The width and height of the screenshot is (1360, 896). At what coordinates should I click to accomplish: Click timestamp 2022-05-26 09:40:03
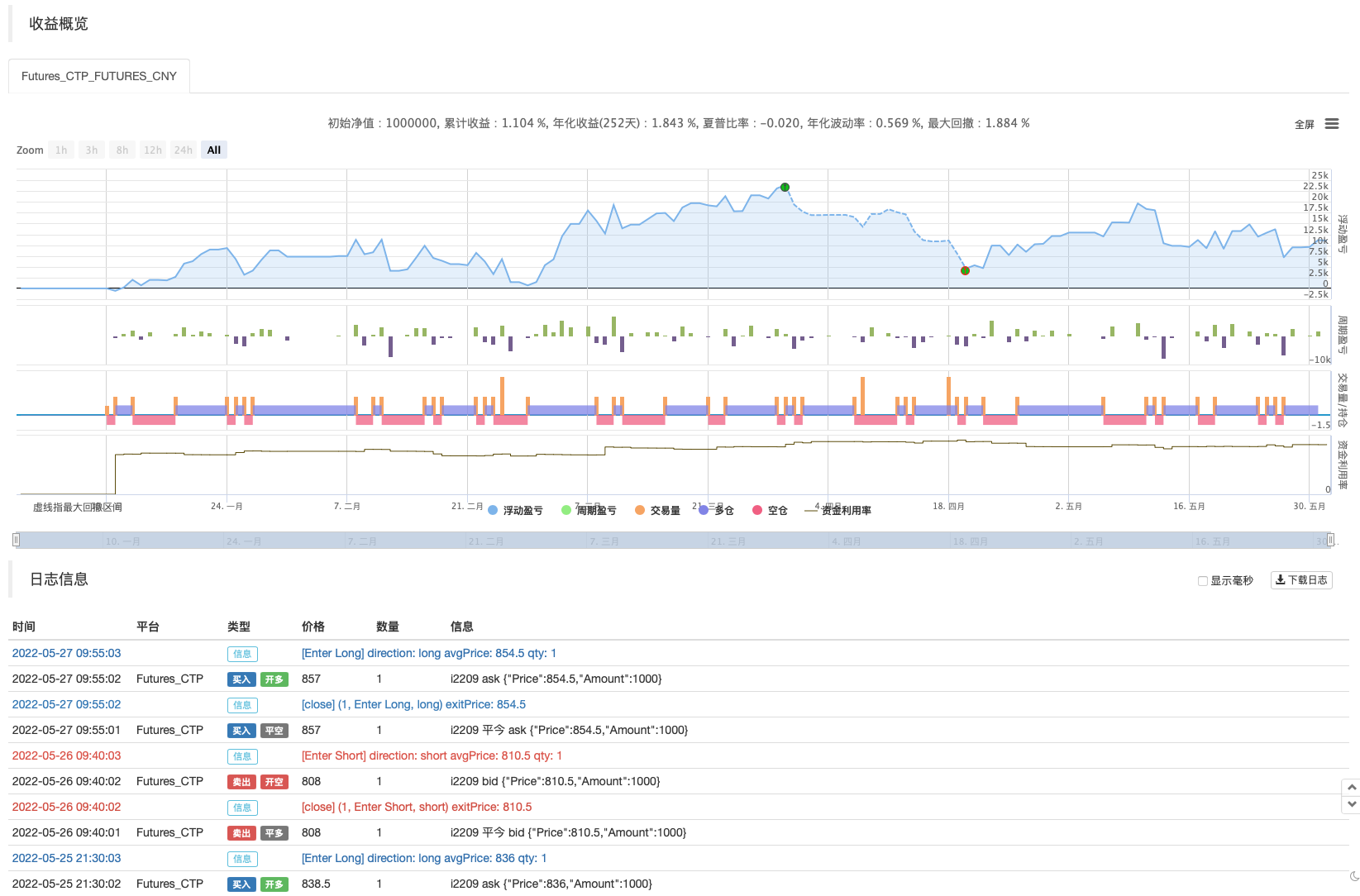pos(67,755)
